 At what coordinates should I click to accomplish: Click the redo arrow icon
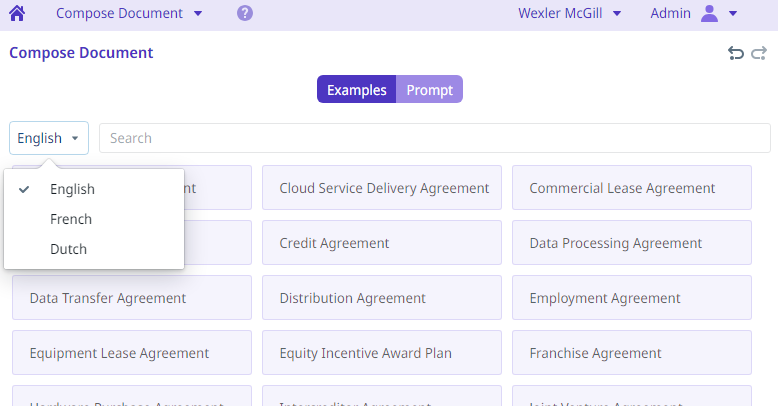[x=759, y=53]
